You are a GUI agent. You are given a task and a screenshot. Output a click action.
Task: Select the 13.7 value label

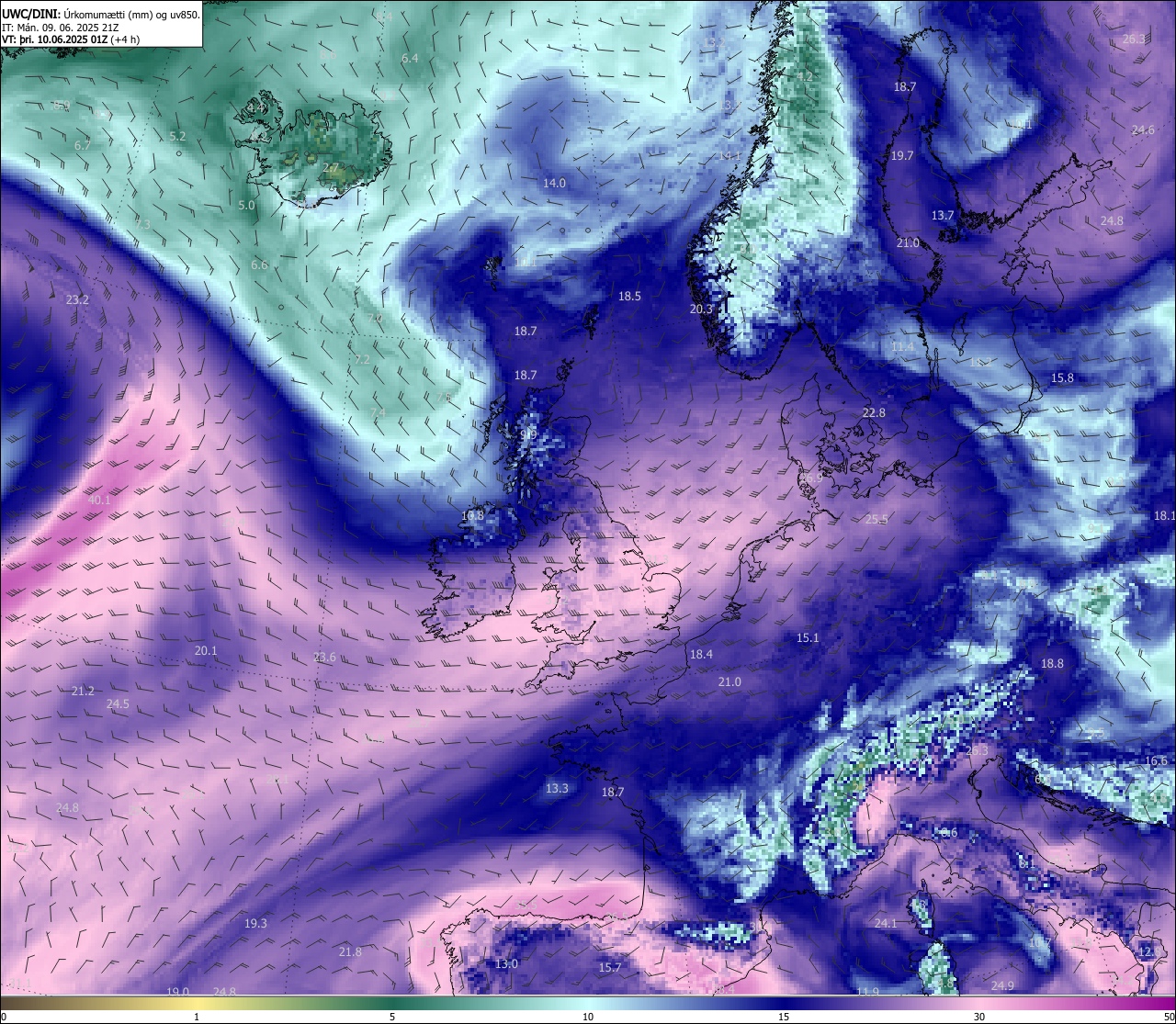point(943,215)
